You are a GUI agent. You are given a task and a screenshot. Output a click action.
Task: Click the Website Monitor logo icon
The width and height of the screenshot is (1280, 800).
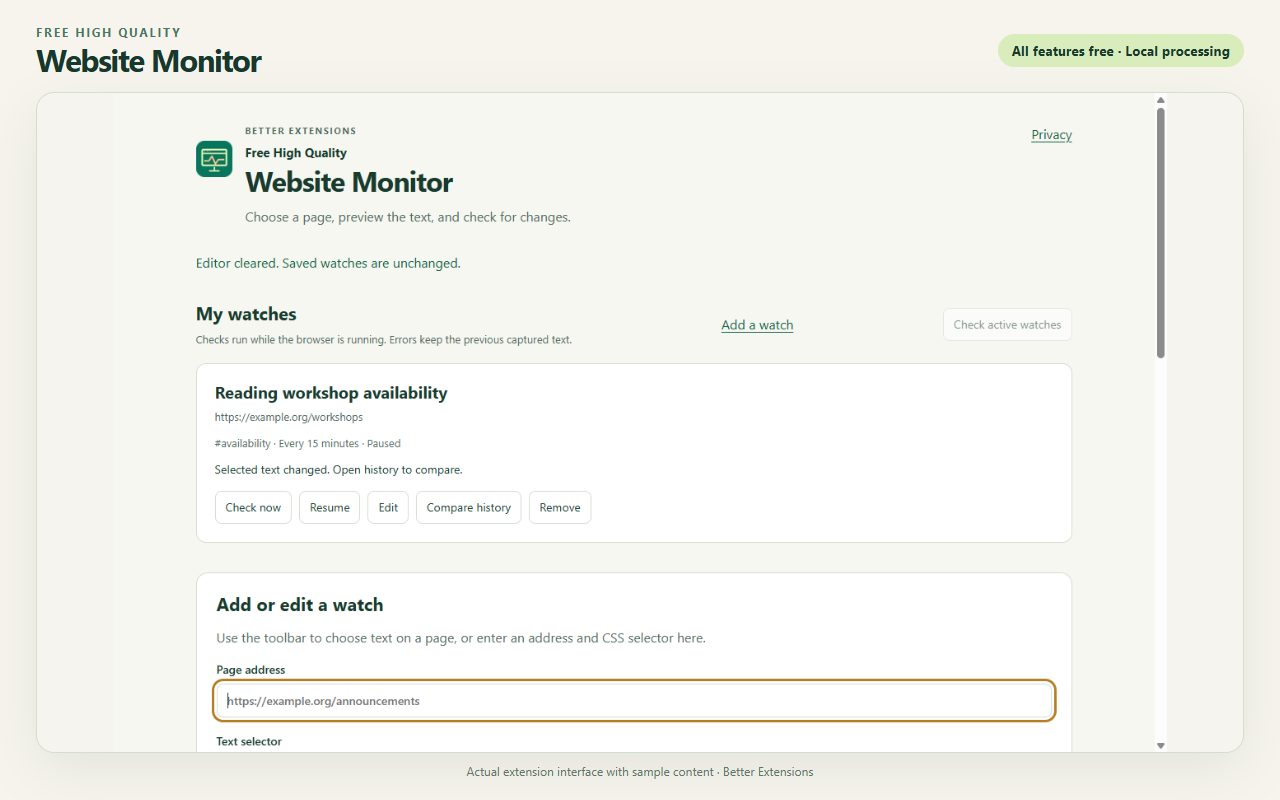214,159
